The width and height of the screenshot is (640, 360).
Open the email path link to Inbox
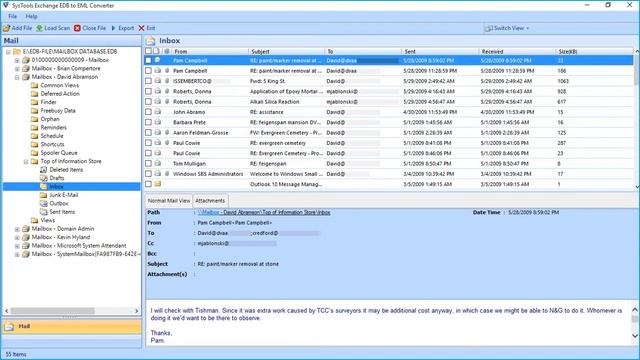(x=264, y=212)
